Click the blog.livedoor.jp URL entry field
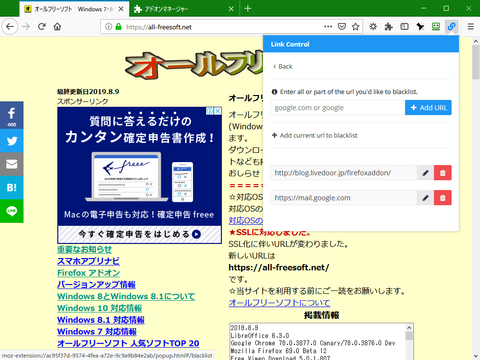Image resolution: width=480 pixels, height=360 pixels. (x=344, y=173)
